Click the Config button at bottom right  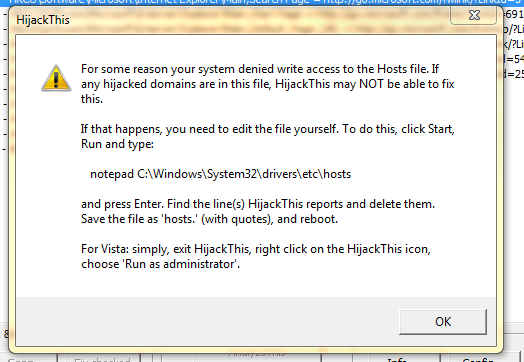(x=478, y=359)
